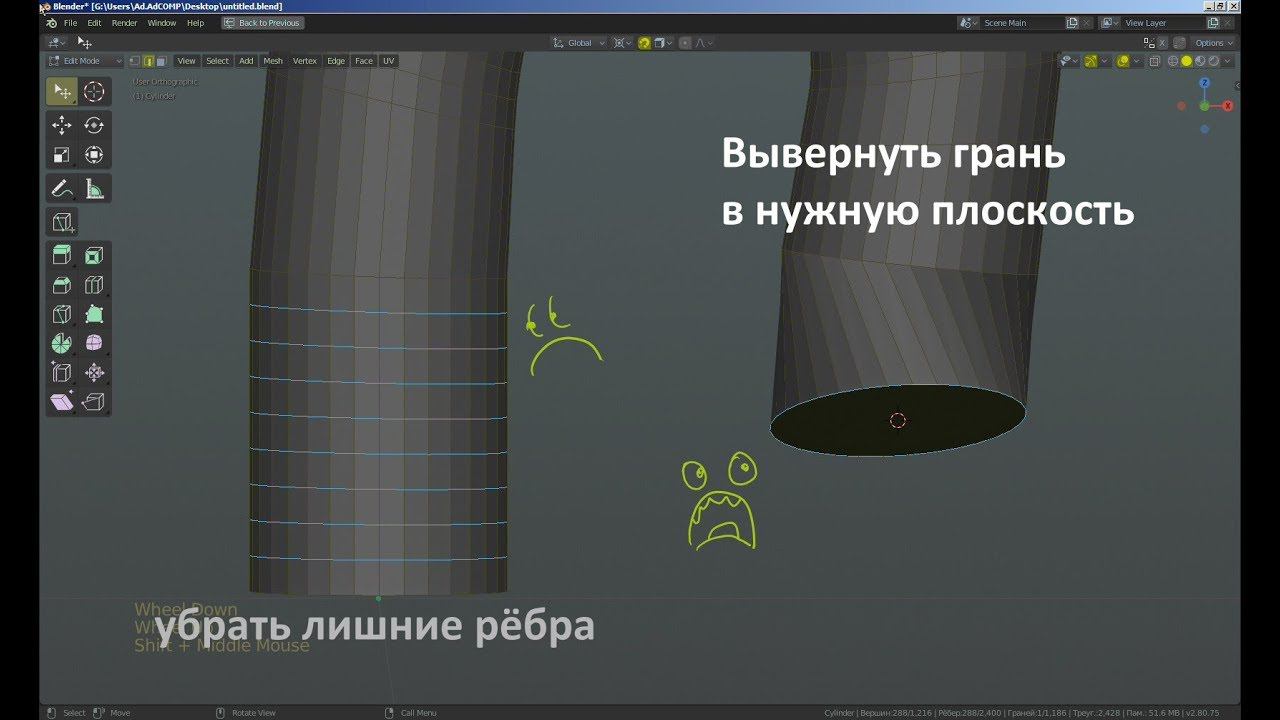Select the Select Box tool
This screenshot has height=720, width=1280.
click(x=62, y=92)
